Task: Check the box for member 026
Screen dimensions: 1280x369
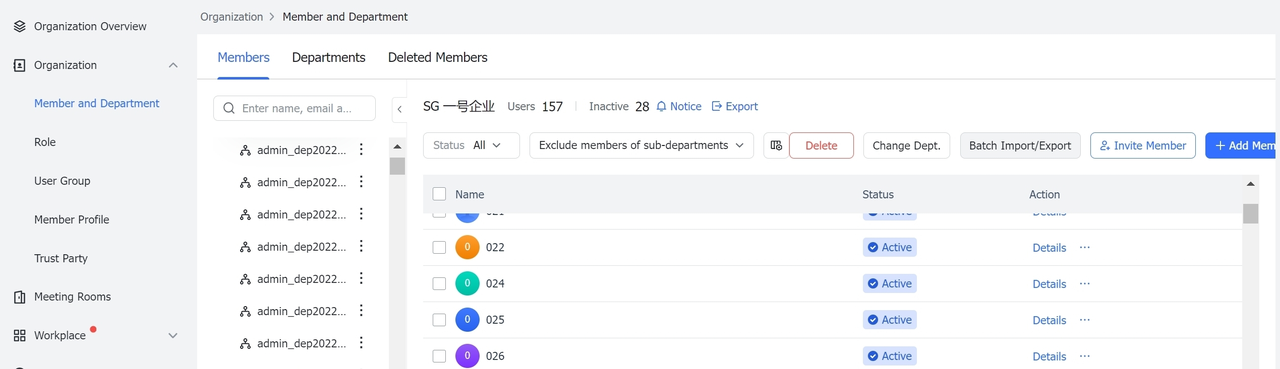Action: point(439,356)
